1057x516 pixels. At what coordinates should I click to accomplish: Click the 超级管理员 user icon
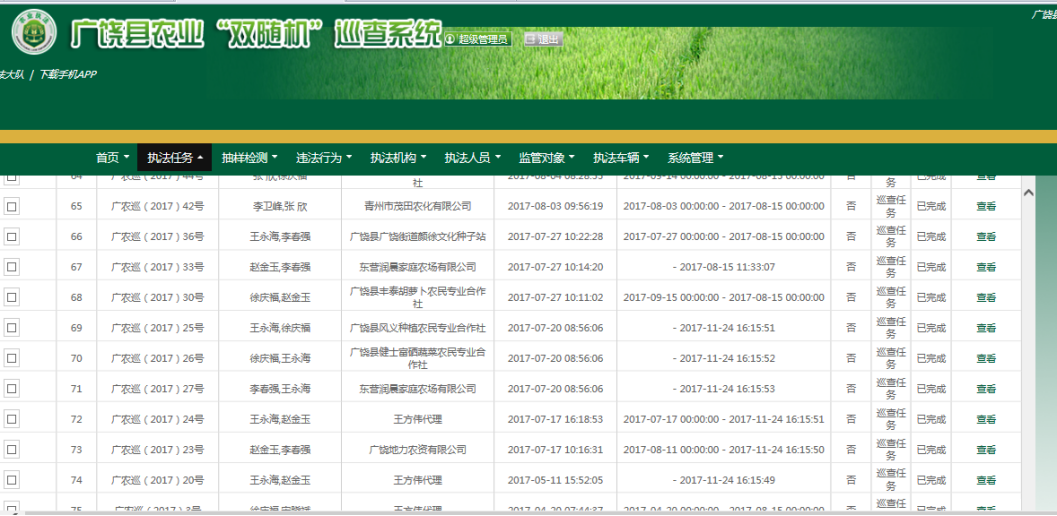tap(450, 40)
